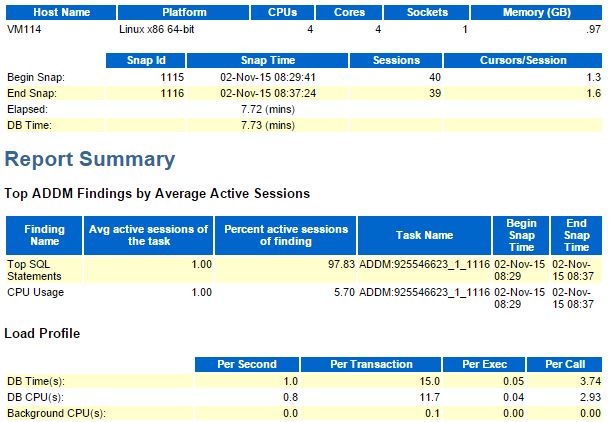610x422 pixels.
Task: Click the Load Profile section heading
Action: click(x=42, y=332)
